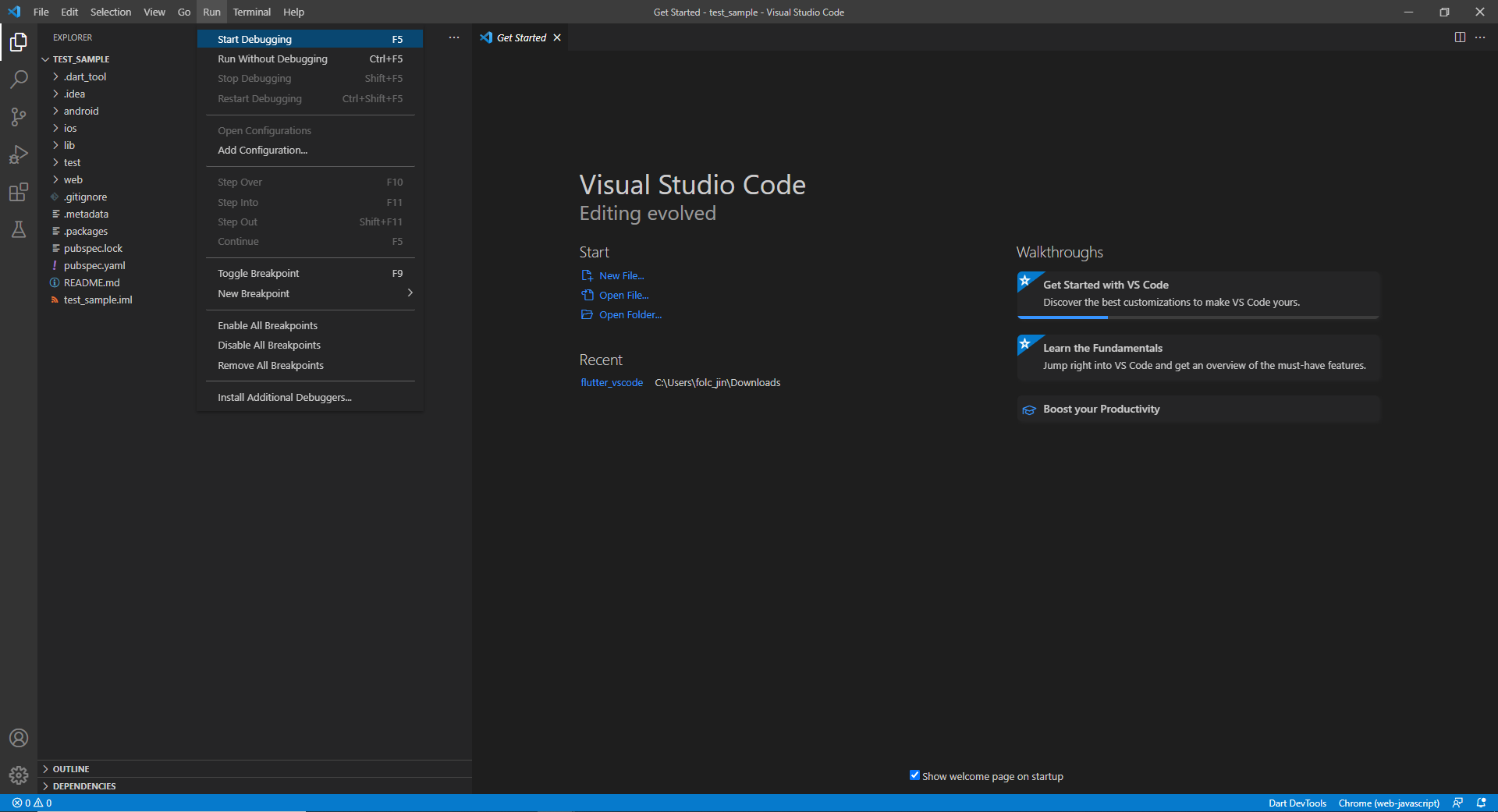Expand the .dart_tool folder

tap(55, 76)
